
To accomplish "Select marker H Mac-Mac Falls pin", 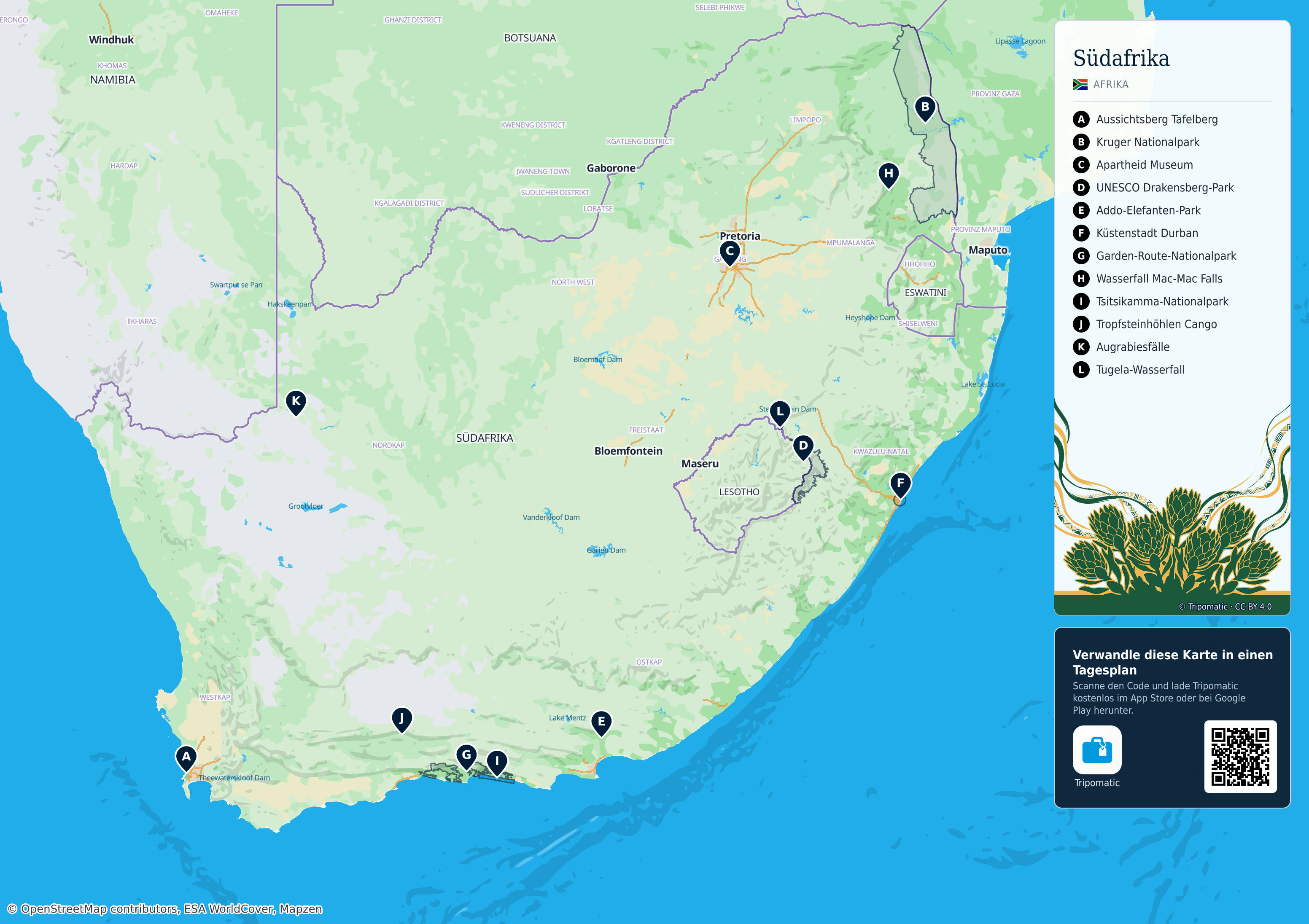I will coord(888,175).
